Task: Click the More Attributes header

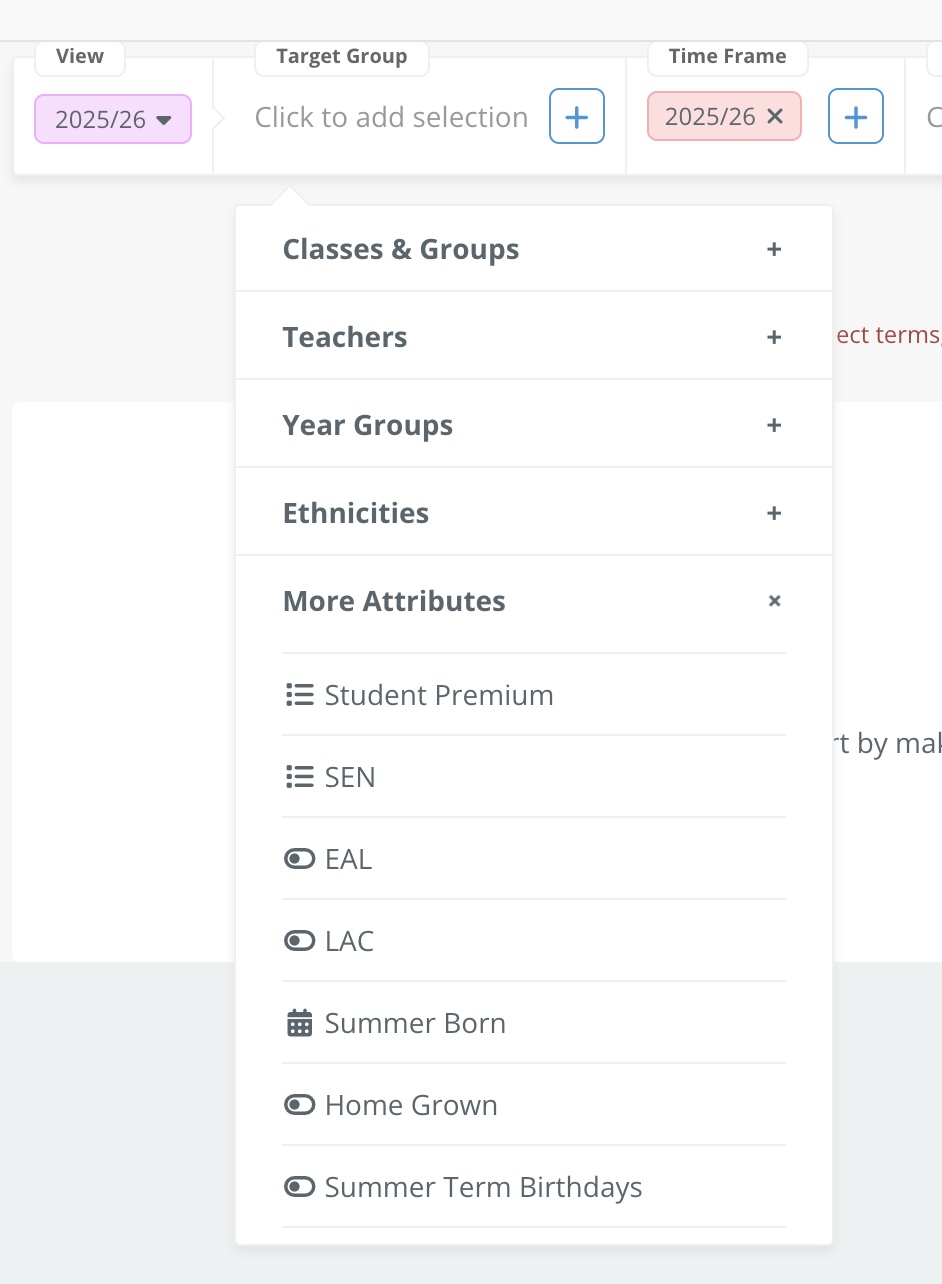Action: tap(394, 601)
